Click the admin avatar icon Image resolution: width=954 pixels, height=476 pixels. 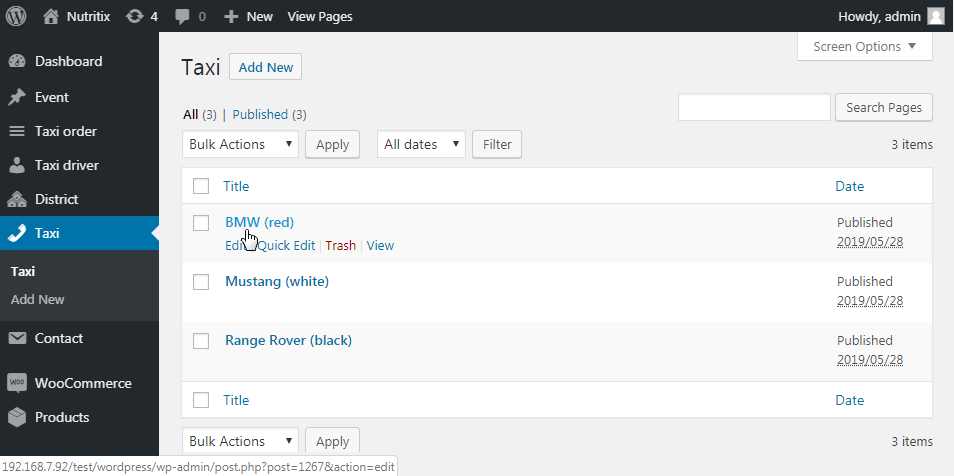pos(936,16)
